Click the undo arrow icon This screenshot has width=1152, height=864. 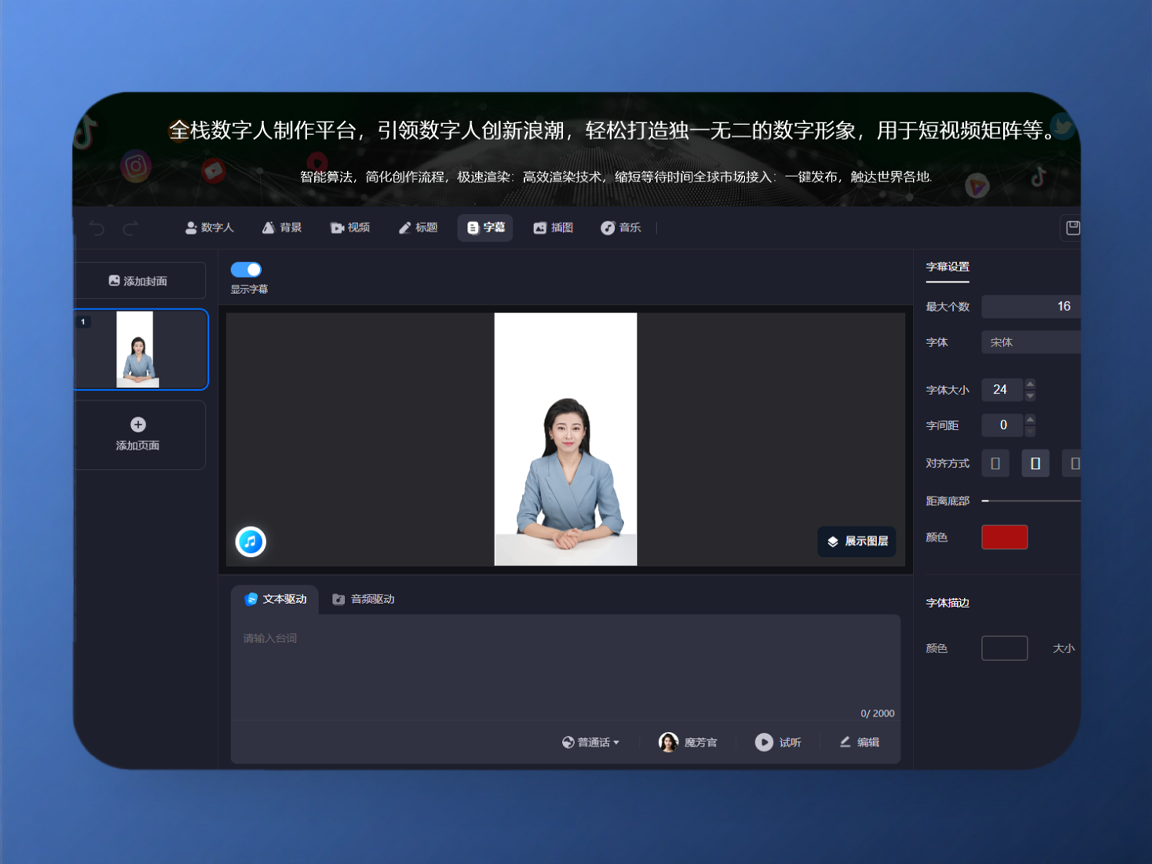(95, 227)
